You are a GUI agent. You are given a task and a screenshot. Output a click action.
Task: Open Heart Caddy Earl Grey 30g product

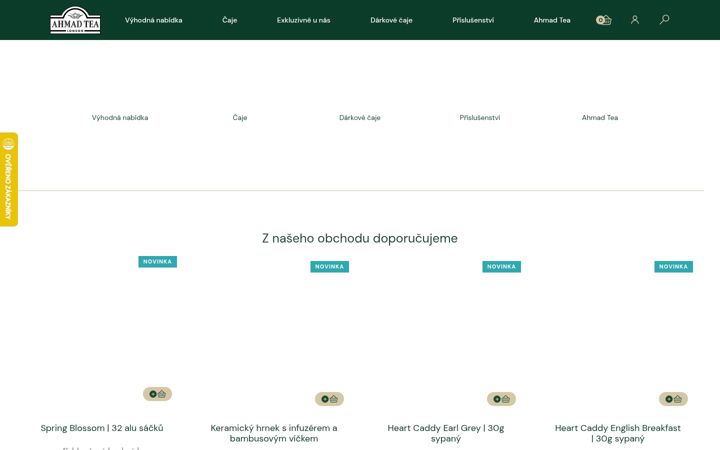[x=446, y=433]
